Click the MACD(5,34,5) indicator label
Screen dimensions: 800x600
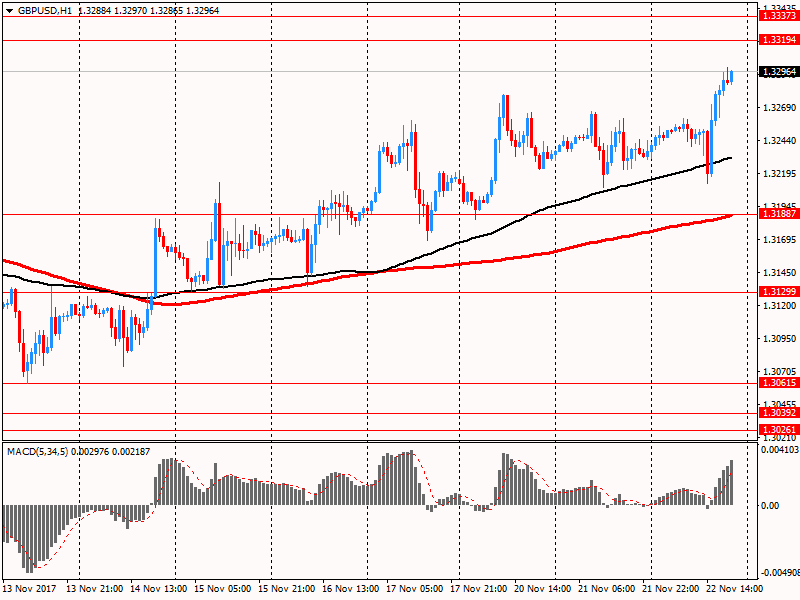tap(37, 452)
